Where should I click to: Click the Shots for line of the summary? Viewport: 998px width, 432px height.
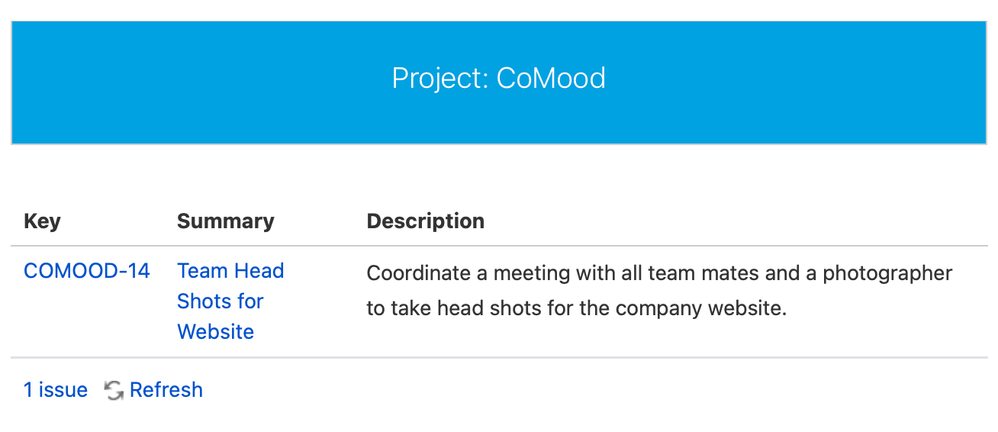click(x=220, y=301)
